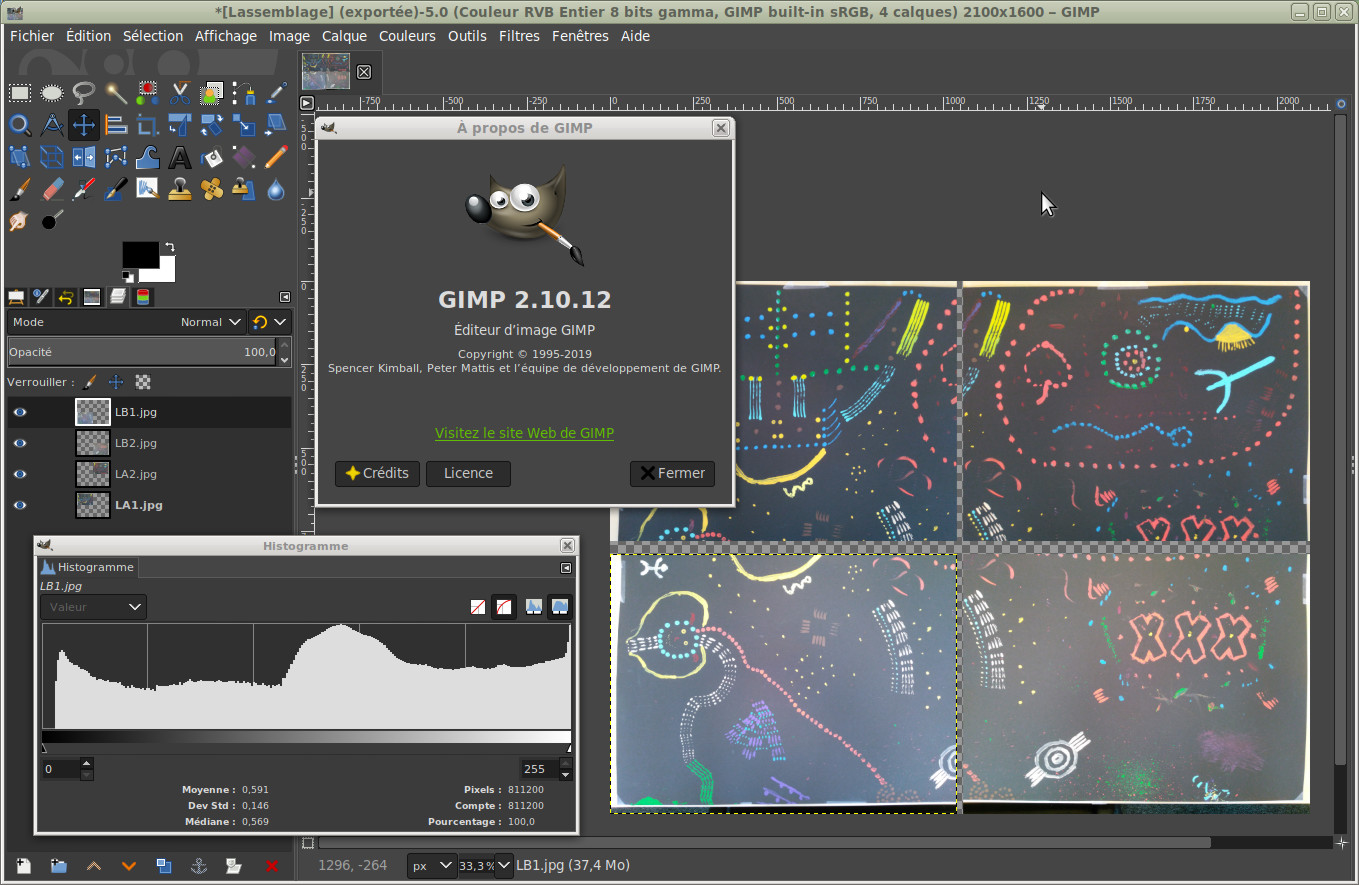Select the Eraser tool
Screen dimensions: 1359x885
point(51,189)
